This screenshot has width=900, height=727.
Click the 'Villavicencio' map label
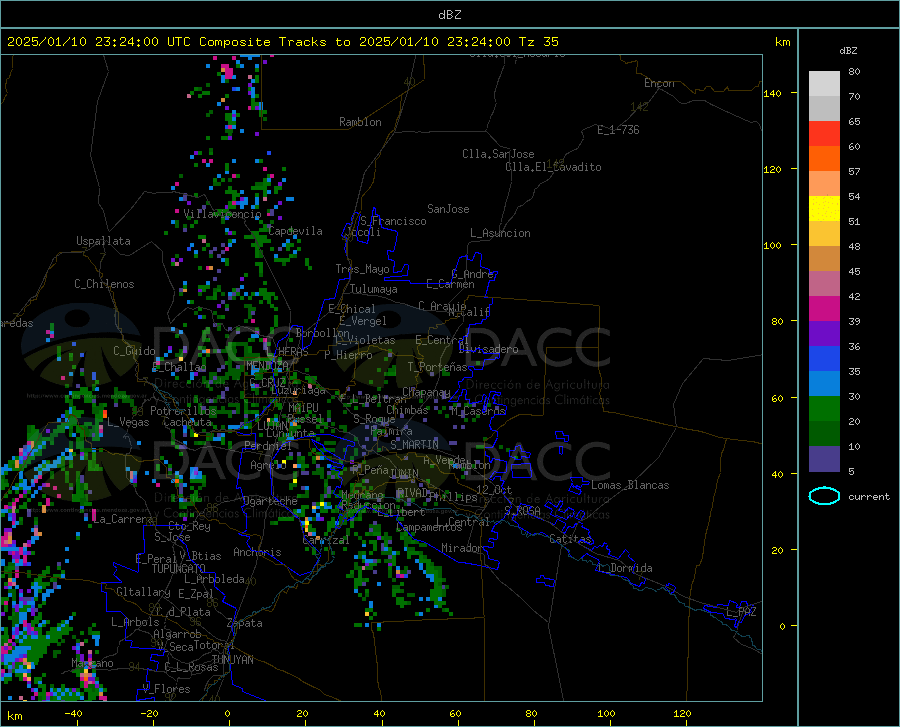(x=223, y=214)
